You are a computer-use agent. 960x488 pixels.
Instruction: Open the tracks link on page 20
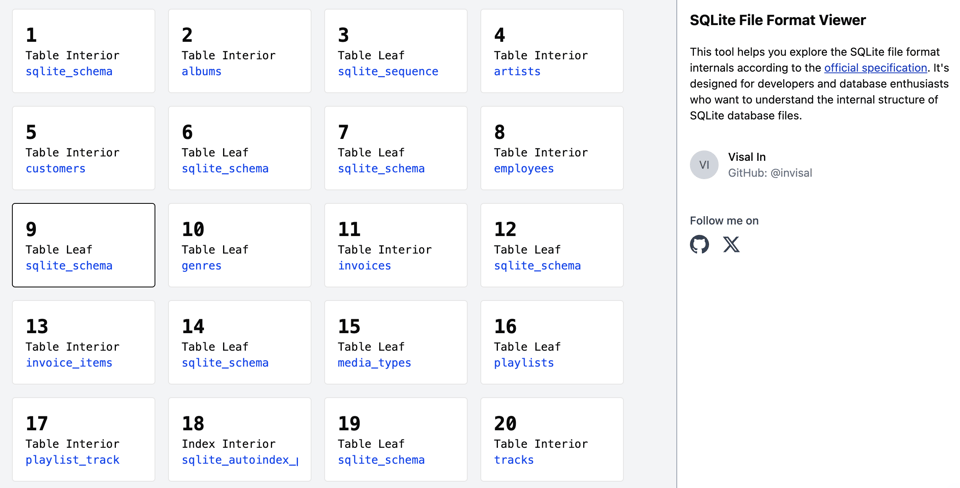pos(514,460)
